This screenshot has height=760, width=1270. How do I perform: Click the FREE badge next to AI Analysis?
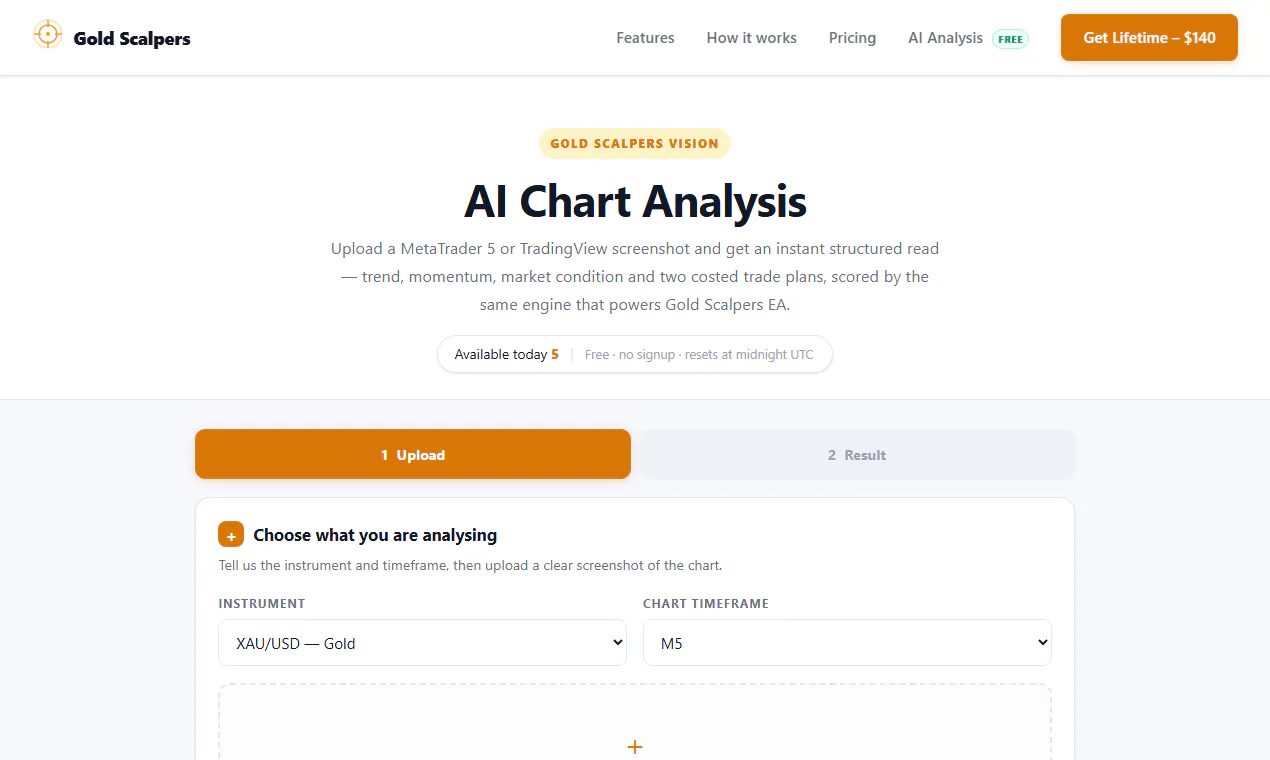pyautogui.click(x=1010, y=39)
